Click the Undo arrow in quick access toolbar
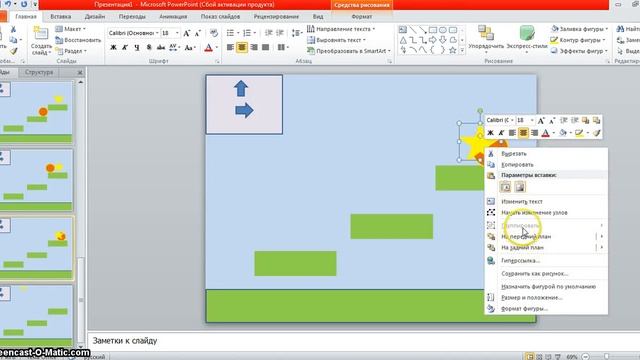This screenshot has height=360, width=640. pyautogui.click(x=8, y=4)
